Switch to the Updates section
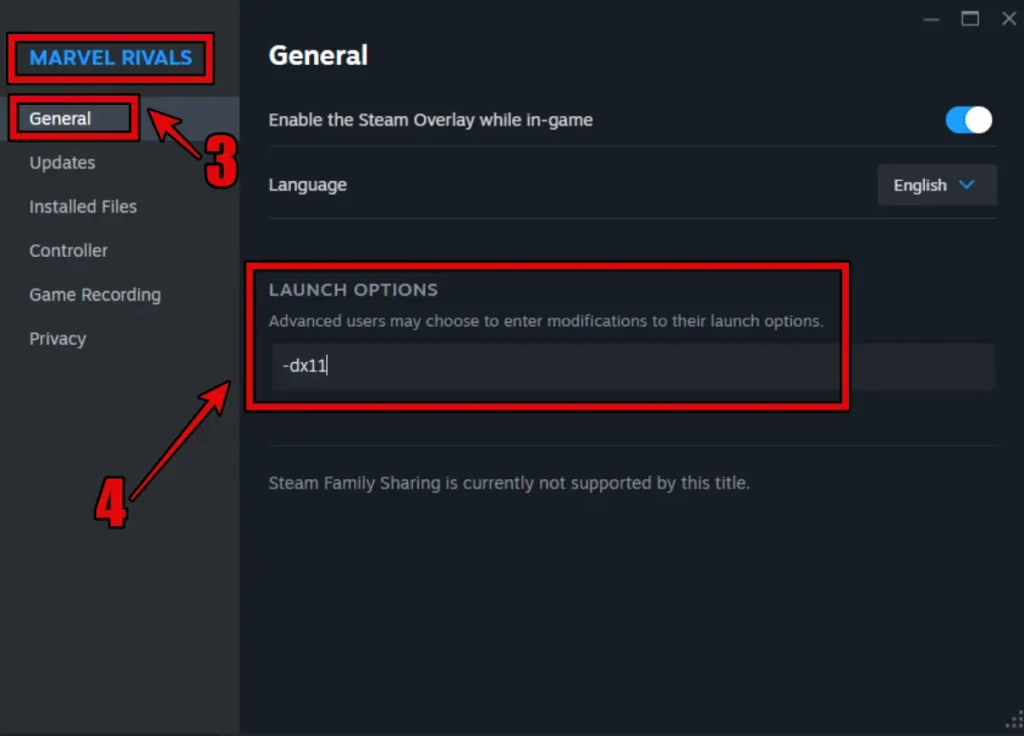The height and width of the screenshot is (736, 1024). pyautogui.click(x=62, y=163)
